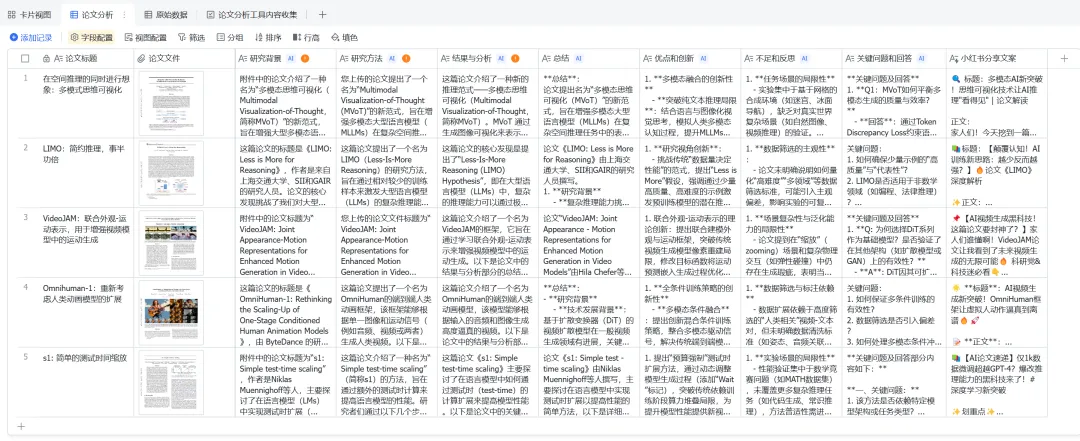Select Omnihuman-1 row 总结 cell

point(588,313)
